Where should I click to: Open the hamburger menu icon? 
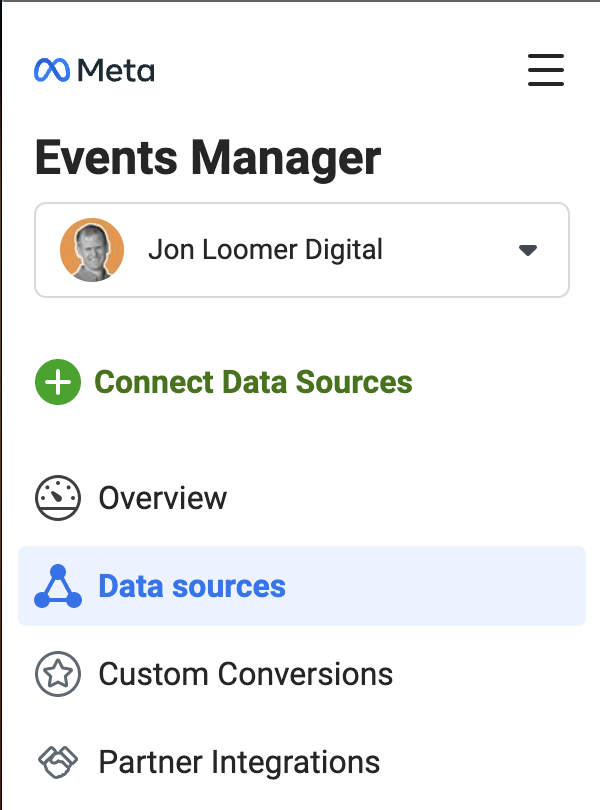pyautogui.click(x=546, y=70)
